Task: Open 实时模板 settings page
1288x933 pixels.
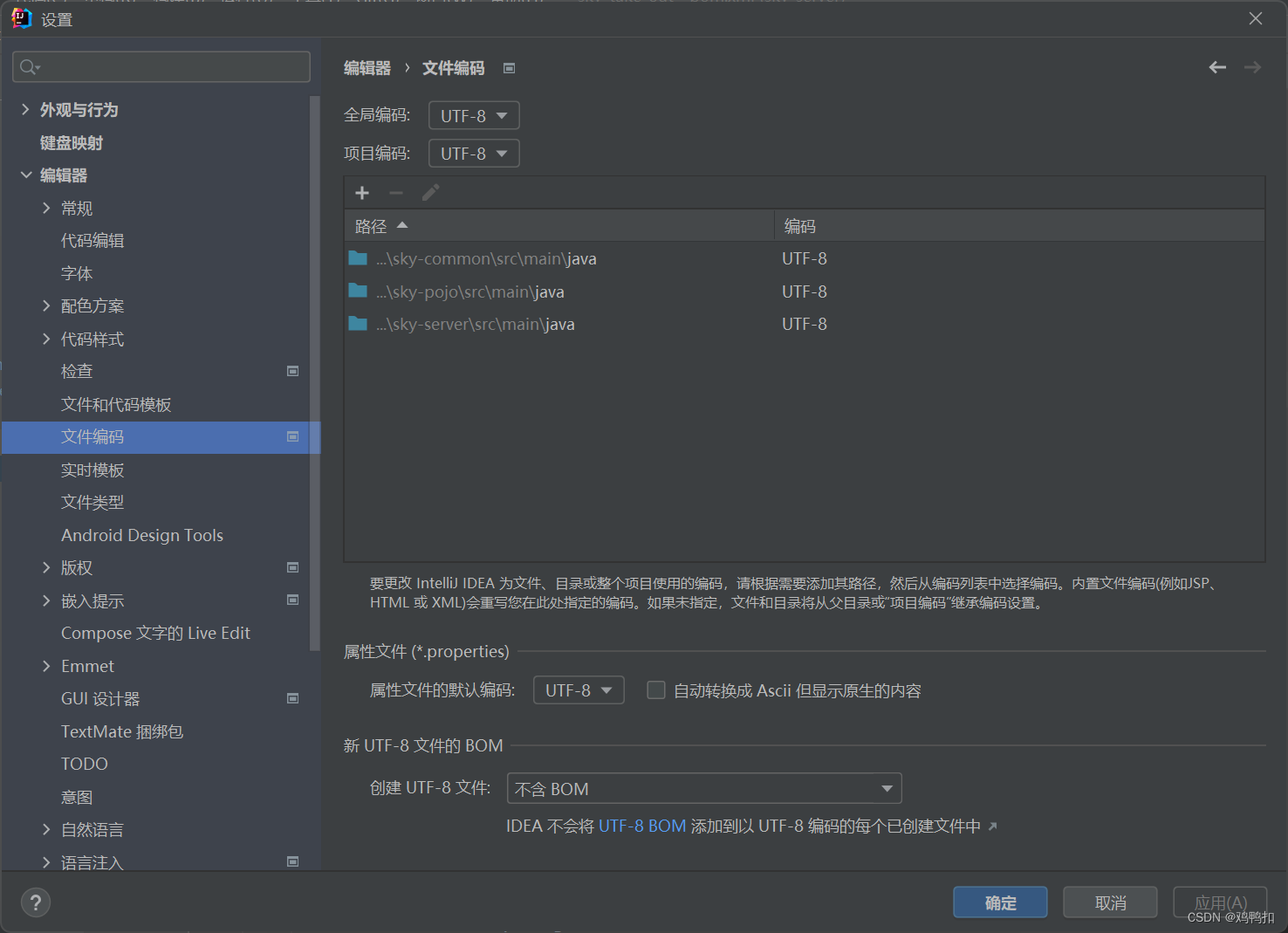Action: (x=92, y=470)
